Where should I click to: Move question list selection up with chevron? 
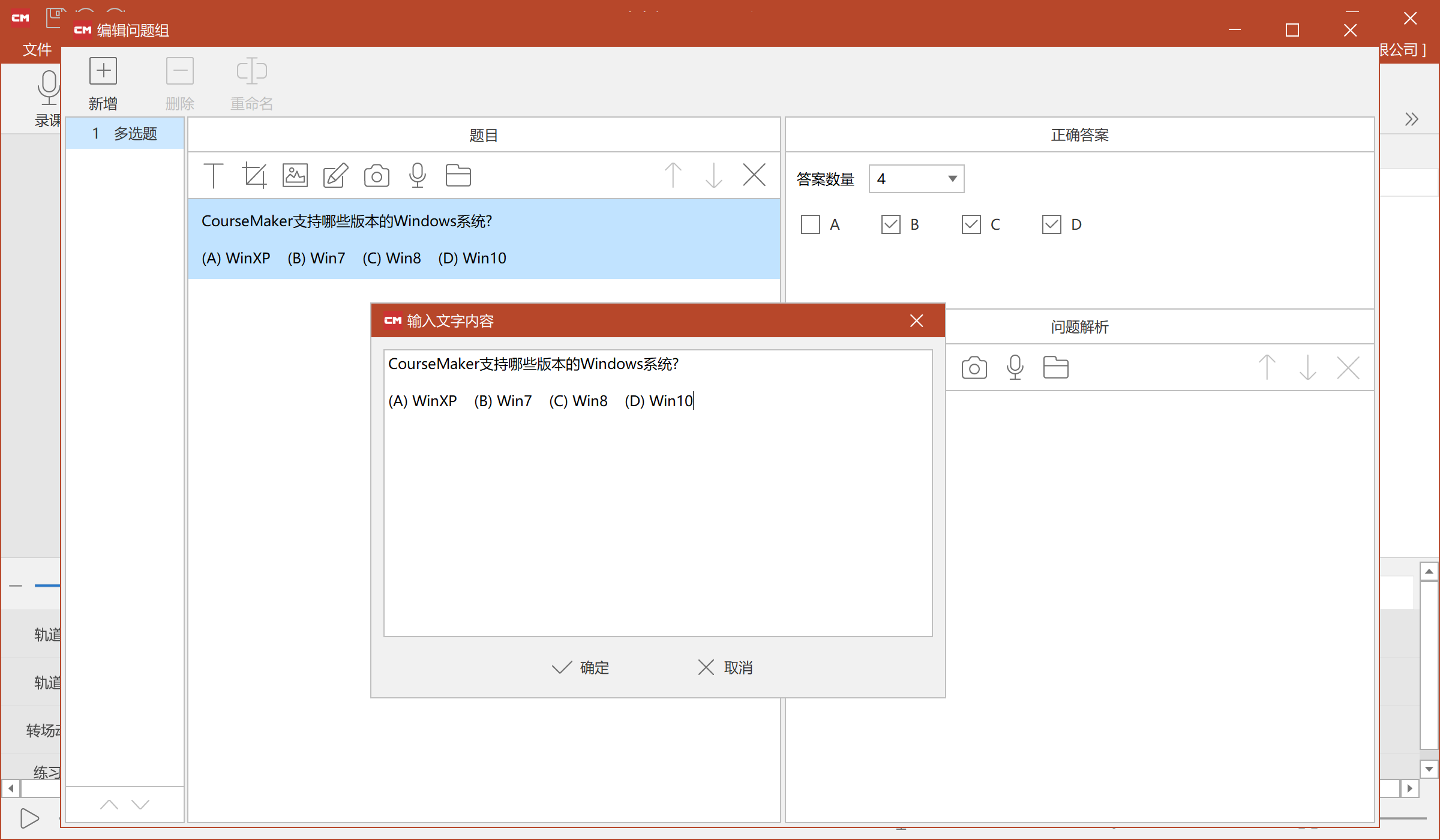click(x=109, y=805)
